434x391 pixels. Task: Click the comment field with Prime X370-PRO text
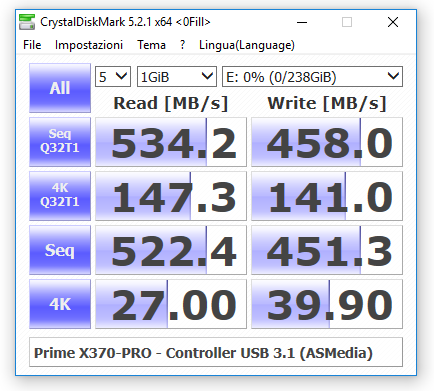(216, 352)
